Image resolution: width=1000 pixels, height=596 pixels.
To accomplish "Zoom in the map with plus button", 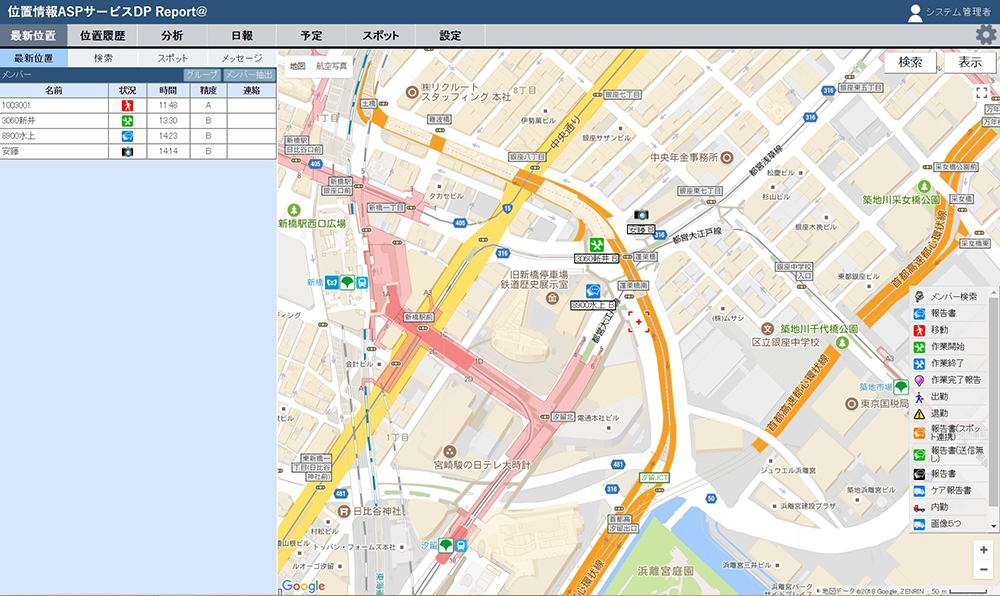I will pyautogui.click(x=983, y=549).
